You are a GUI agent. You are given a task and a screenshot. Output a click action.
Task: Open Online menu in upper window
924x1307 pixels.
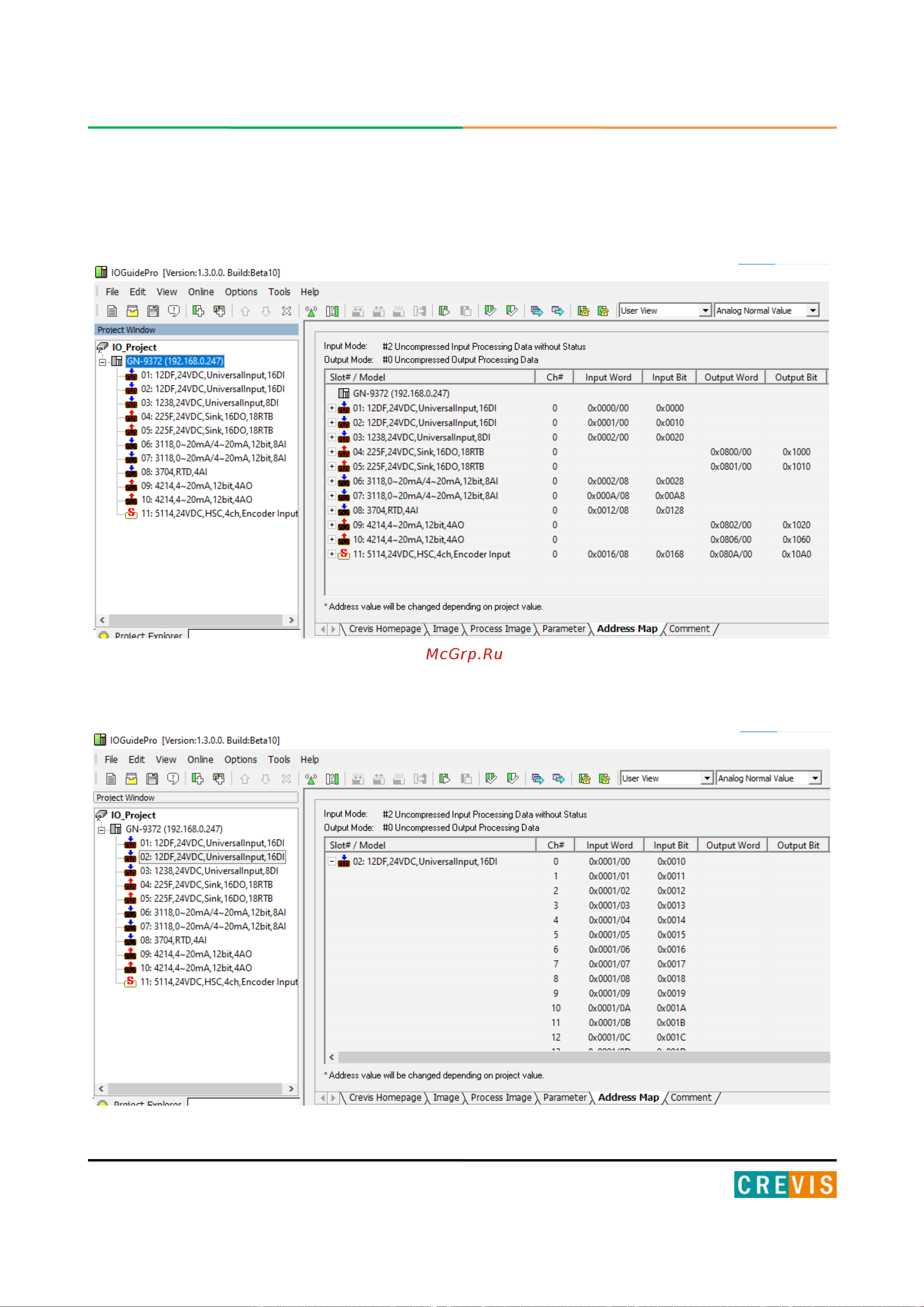point(201,291)
